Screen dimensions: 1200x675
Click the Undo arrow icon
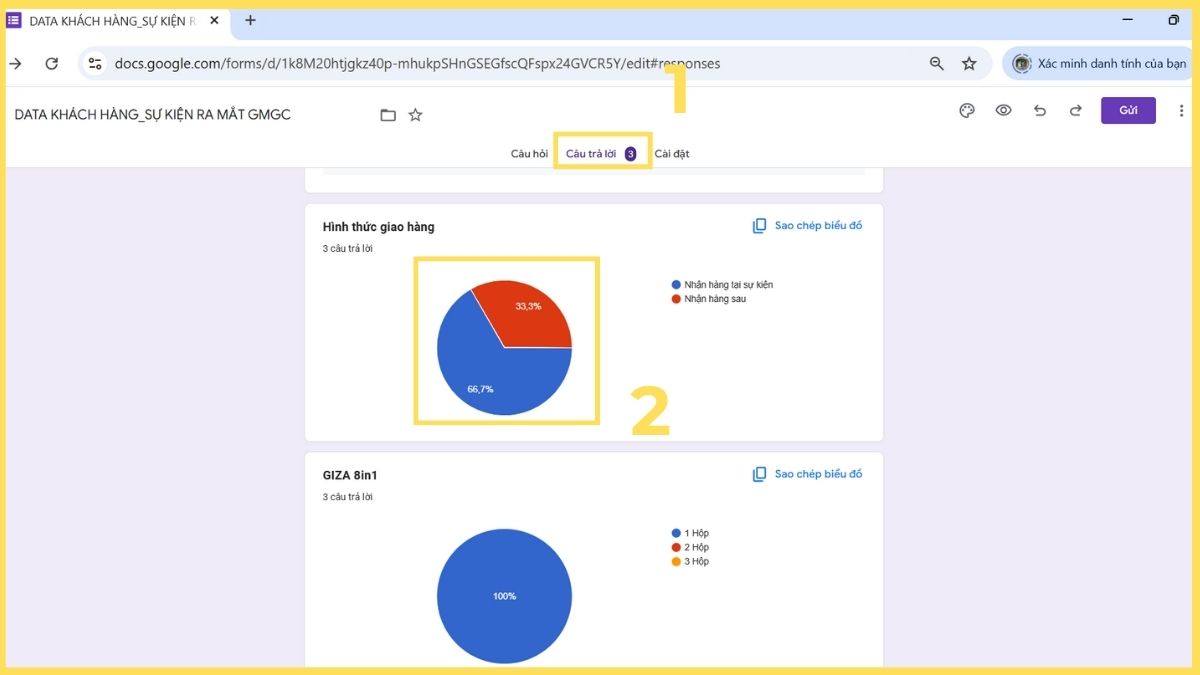[1039, 110]
